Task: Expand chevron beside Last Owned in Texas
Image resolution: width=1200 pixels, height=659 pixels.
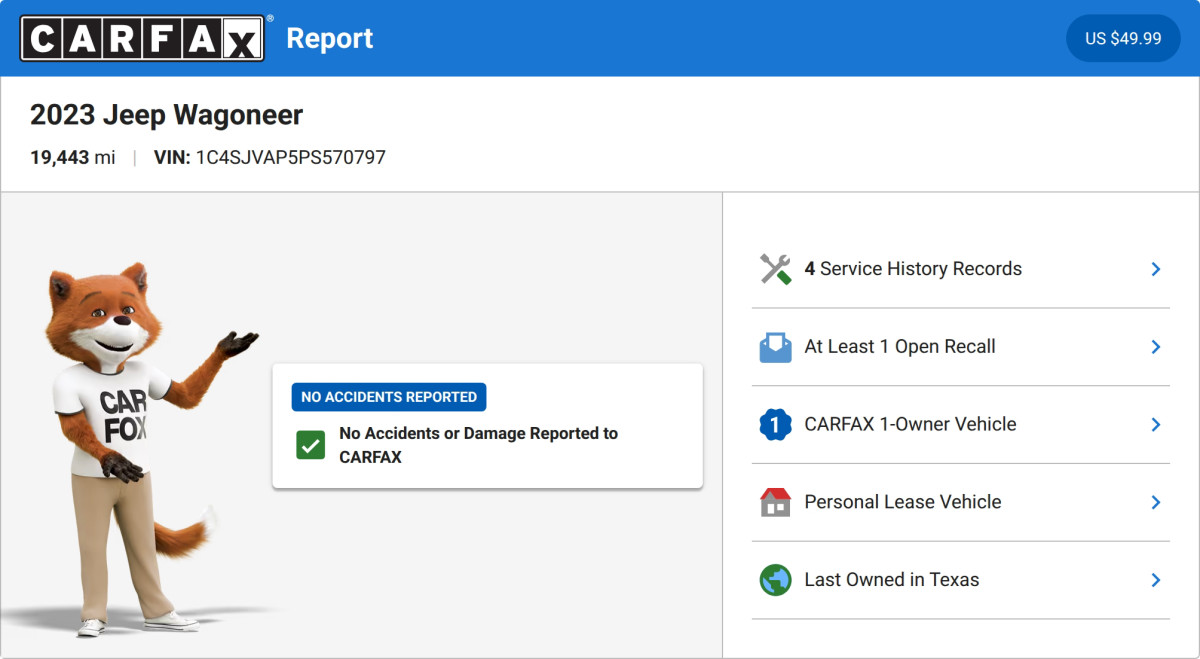Action: [1156, 580]
